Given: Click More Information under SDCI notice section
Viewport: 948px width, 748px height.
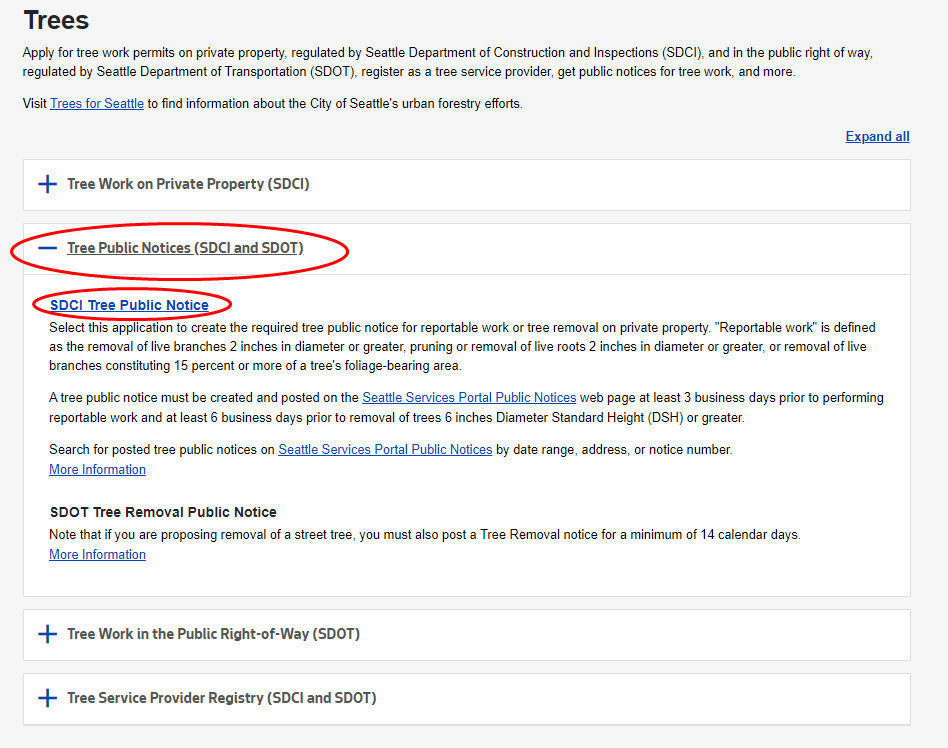Looking at the screenshot, I should (97, 470).
